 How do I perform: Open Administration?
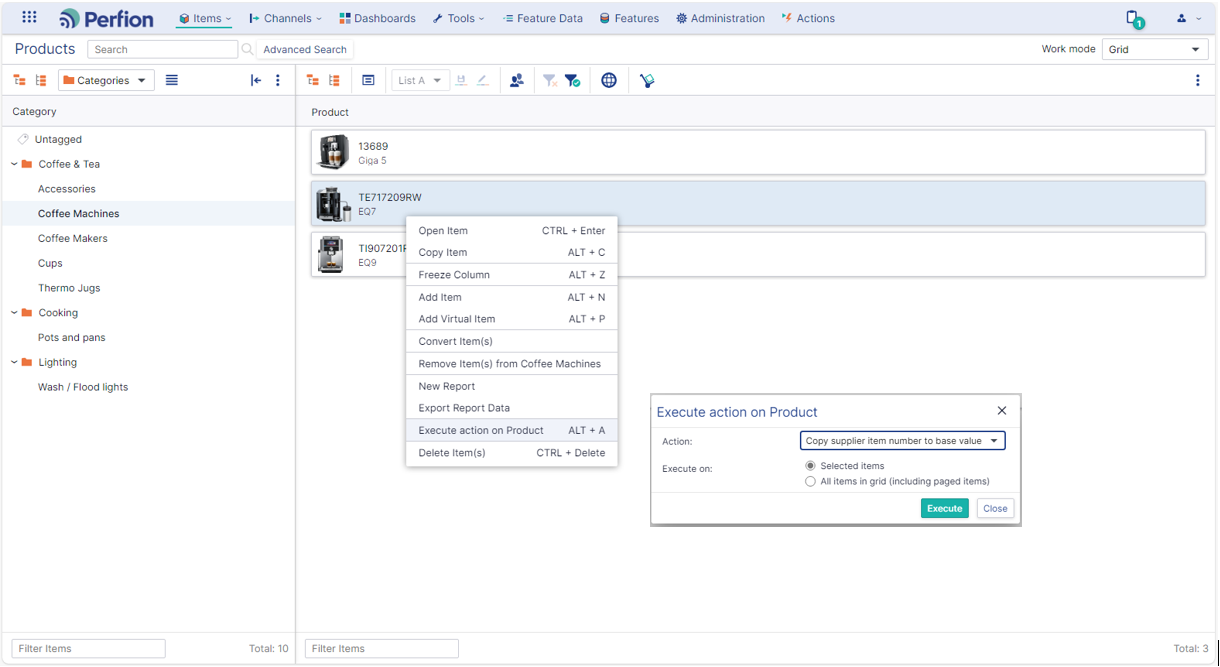pos(720,18)
